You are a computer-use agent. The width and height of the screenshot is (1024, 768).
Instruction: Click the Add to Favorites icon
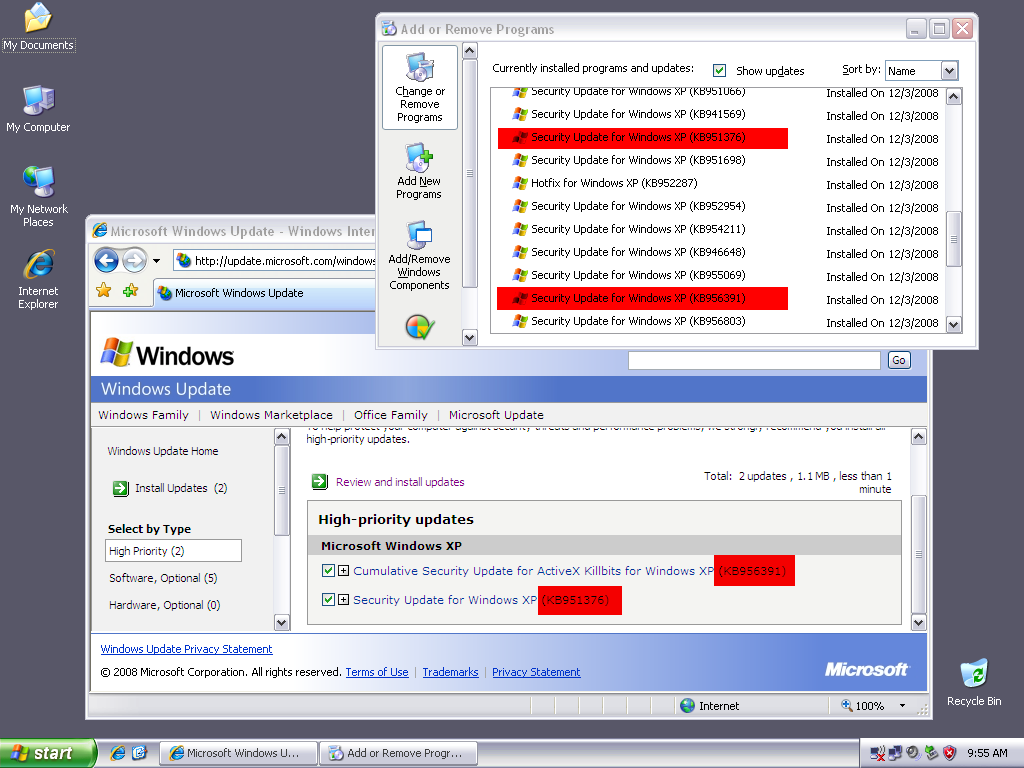tap(131, 291)
